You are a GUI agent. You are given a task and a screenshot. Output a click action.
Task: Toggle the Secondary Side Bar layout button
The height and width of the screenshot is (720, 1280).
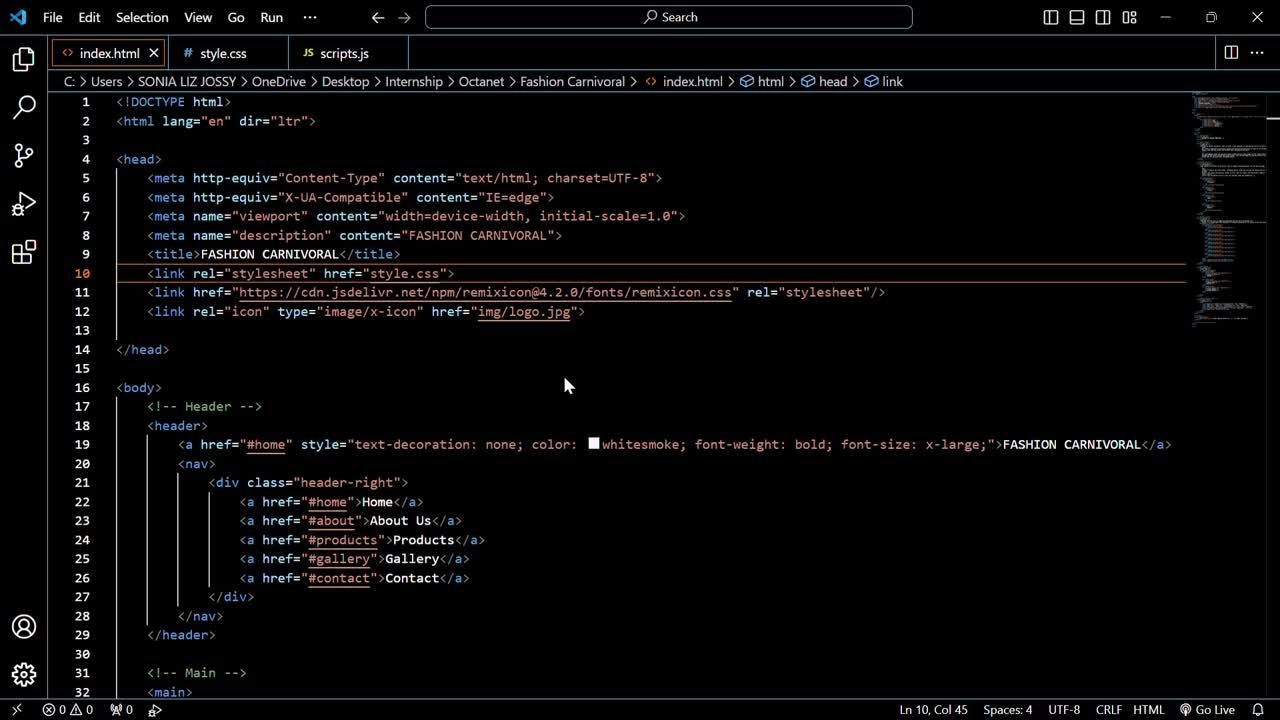1103,17
